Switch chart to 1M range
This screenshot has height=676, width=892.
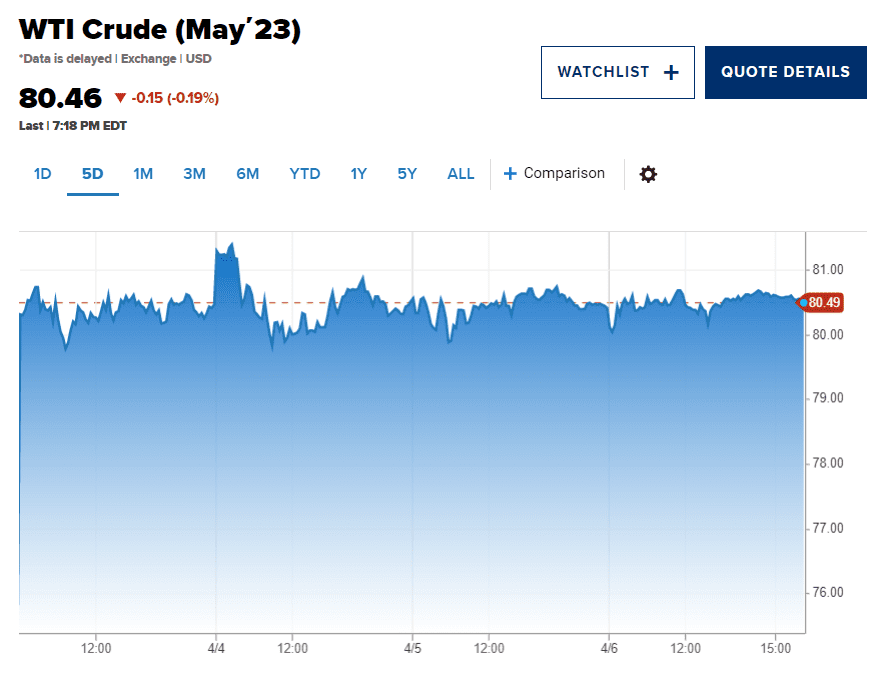click(143, 174)
